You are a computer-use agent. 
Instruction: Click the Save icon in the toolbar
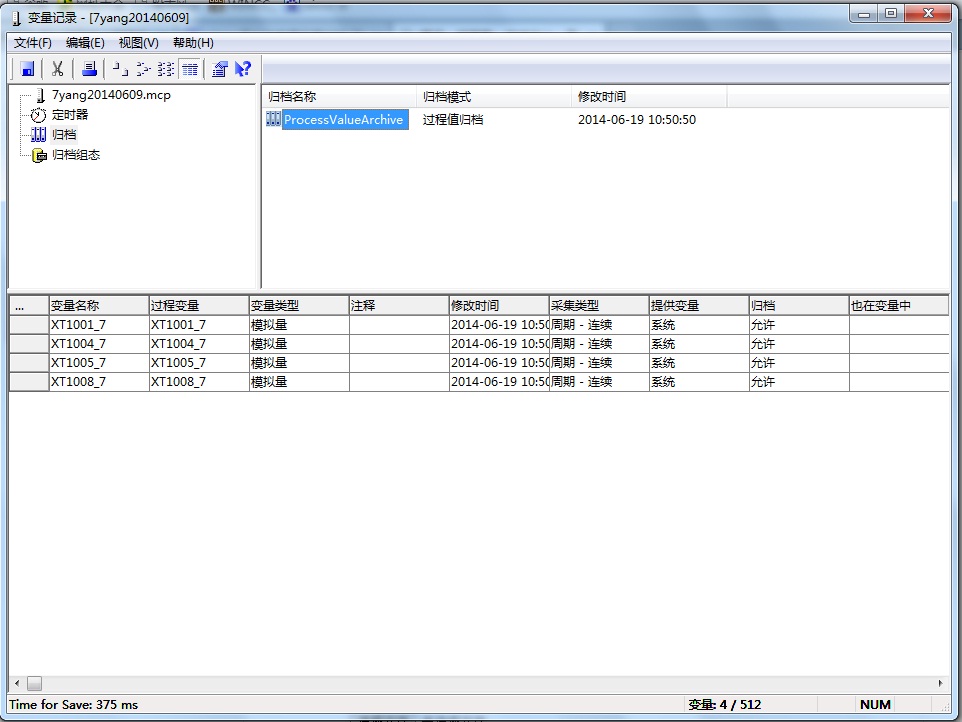[x=27, y=69]
